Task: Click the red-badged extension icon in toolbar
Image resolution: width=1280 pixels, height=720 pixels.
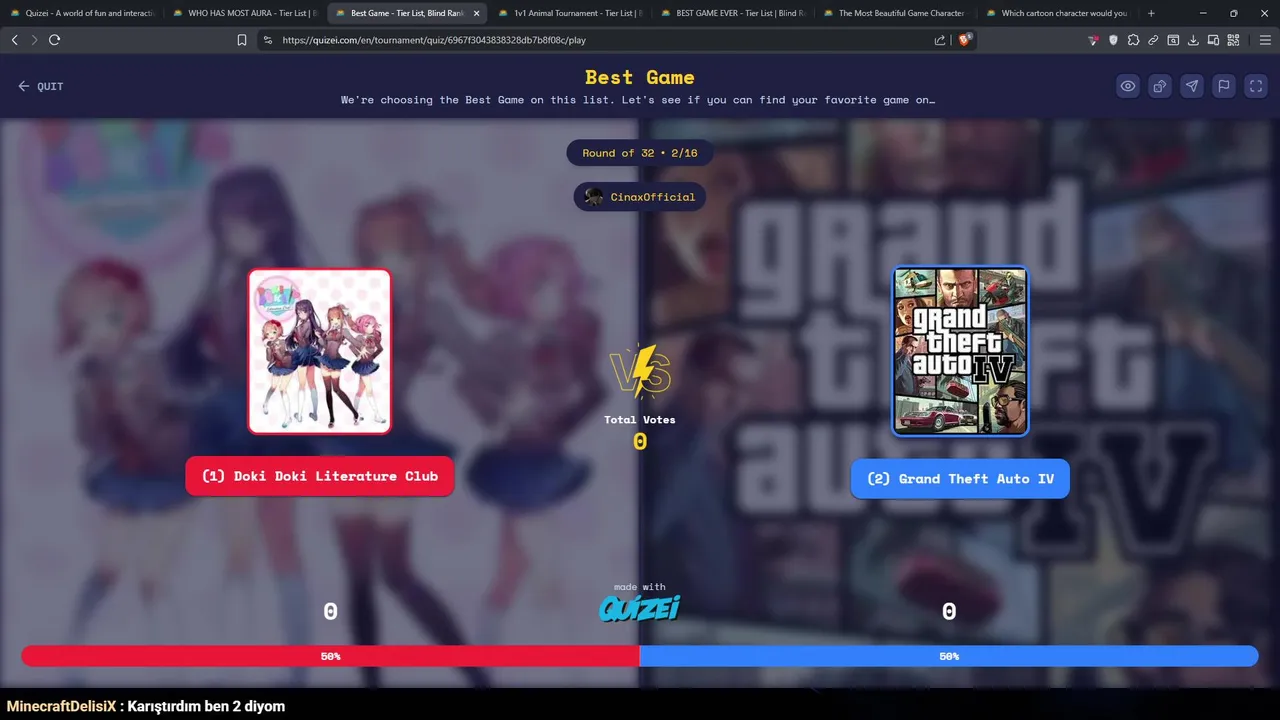Action: (1093, 40)
